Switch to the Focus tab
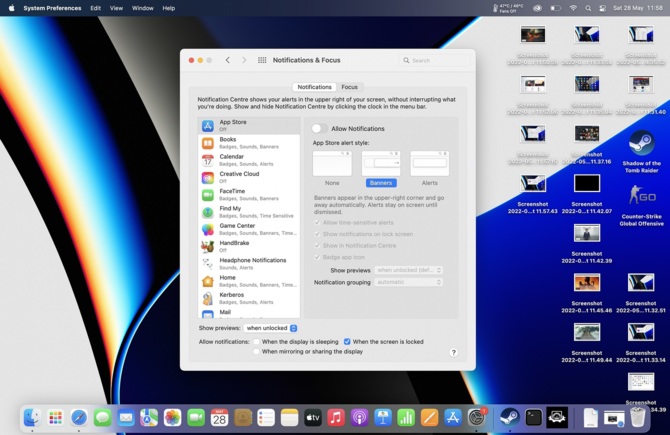Screen dimensions: 670x435 tap(350, 87)
